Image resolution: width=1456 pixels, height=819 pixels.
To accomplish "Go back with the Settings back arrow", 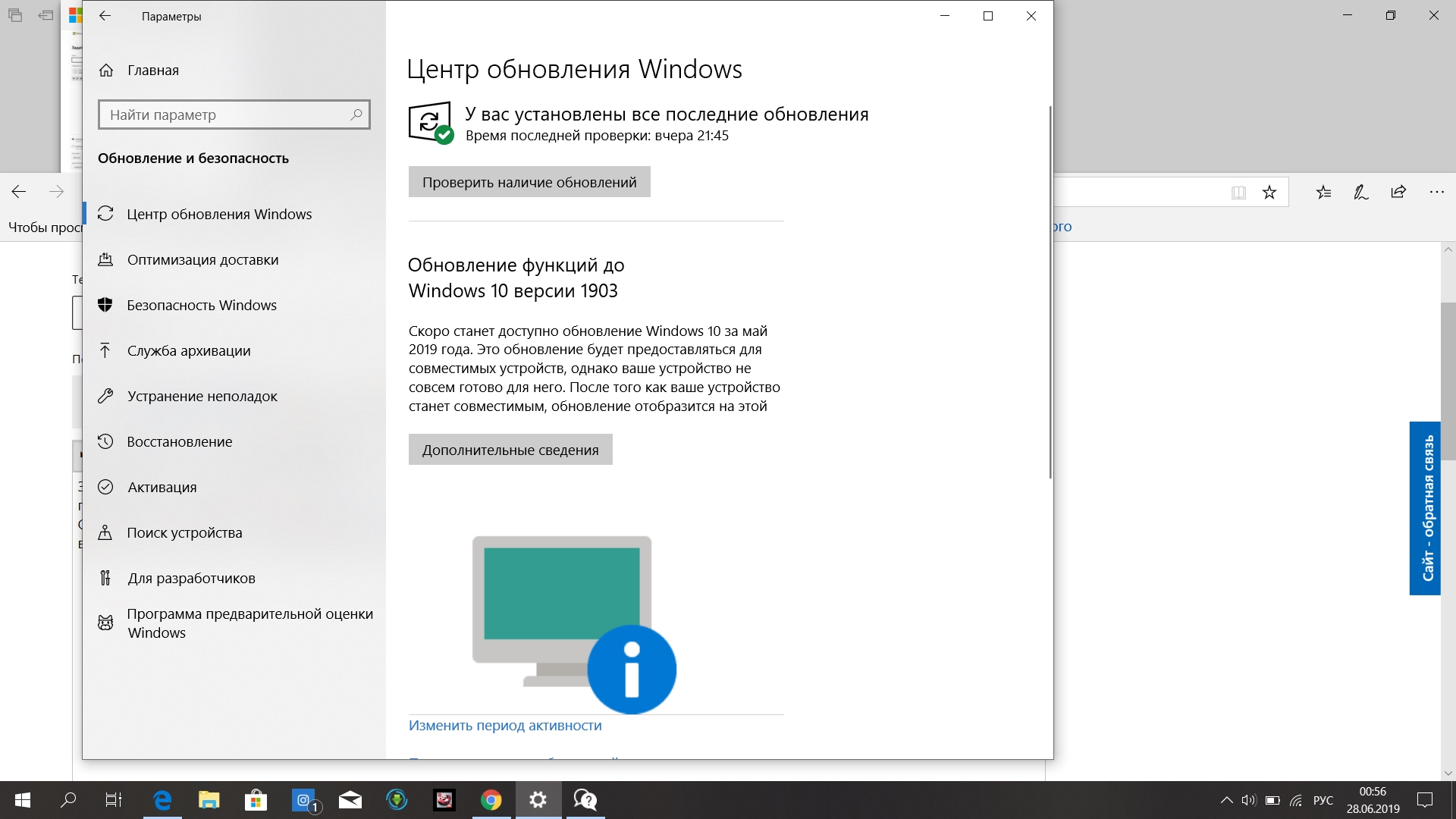I will pos(105,16).
